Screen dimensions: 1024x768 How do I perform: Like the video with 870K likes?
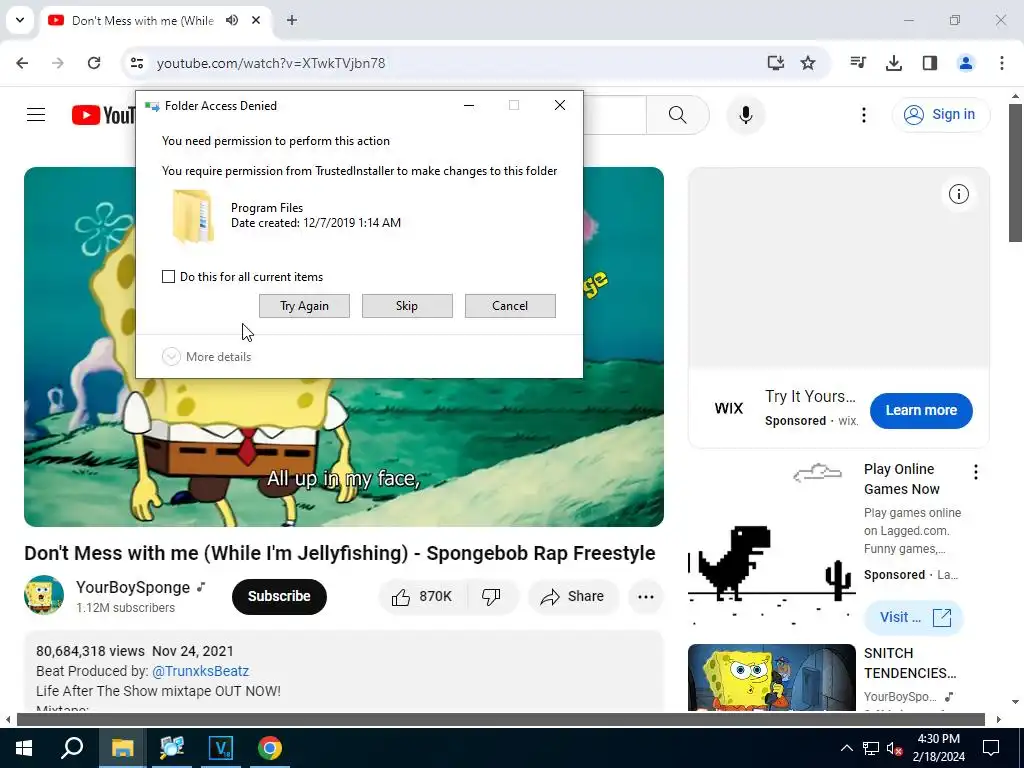coord(422,596)
